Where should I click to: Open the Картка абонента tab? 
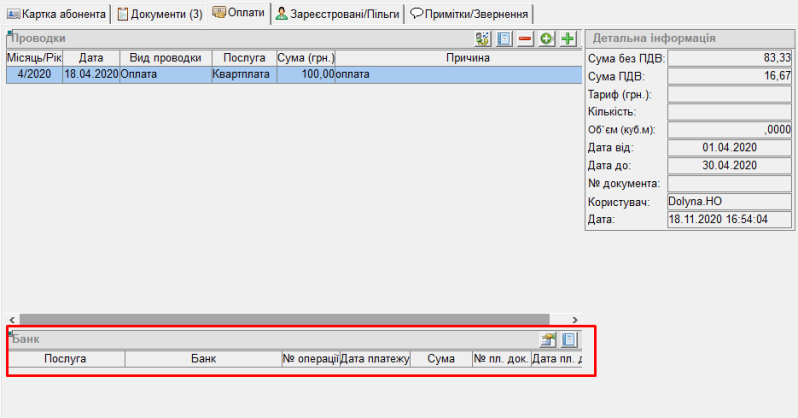(56, 14)
